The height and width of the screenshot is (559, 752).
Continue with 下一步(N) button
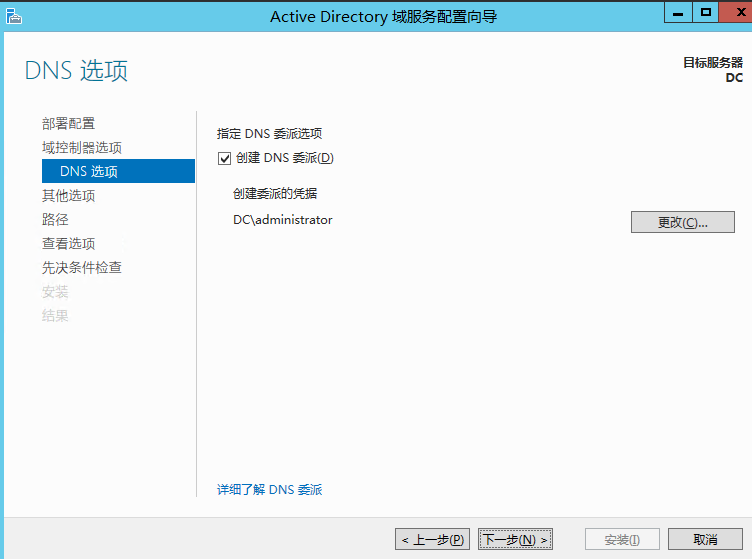click(x=515, y=539)
